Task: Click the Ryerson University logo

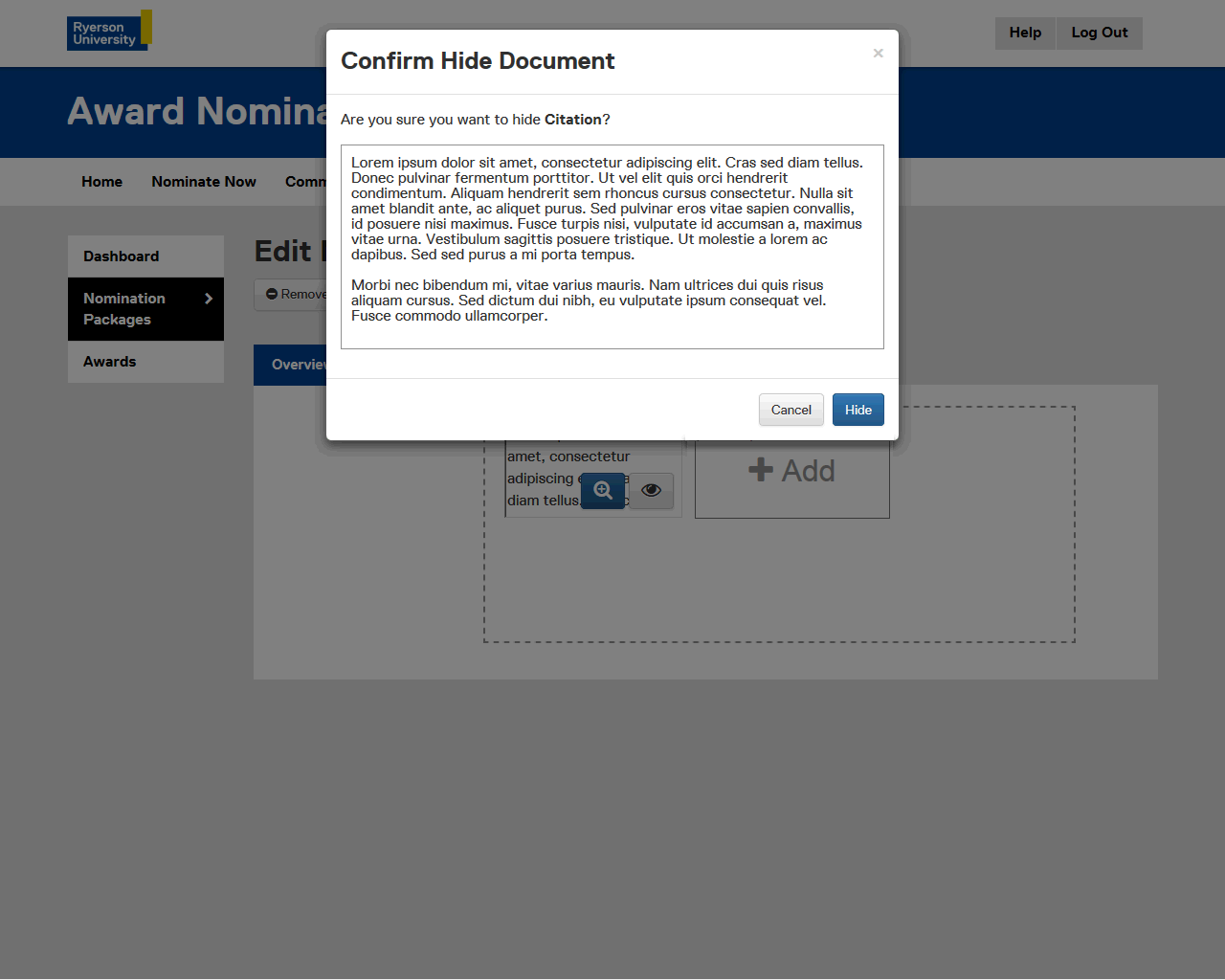Action: tap(108, 32)
